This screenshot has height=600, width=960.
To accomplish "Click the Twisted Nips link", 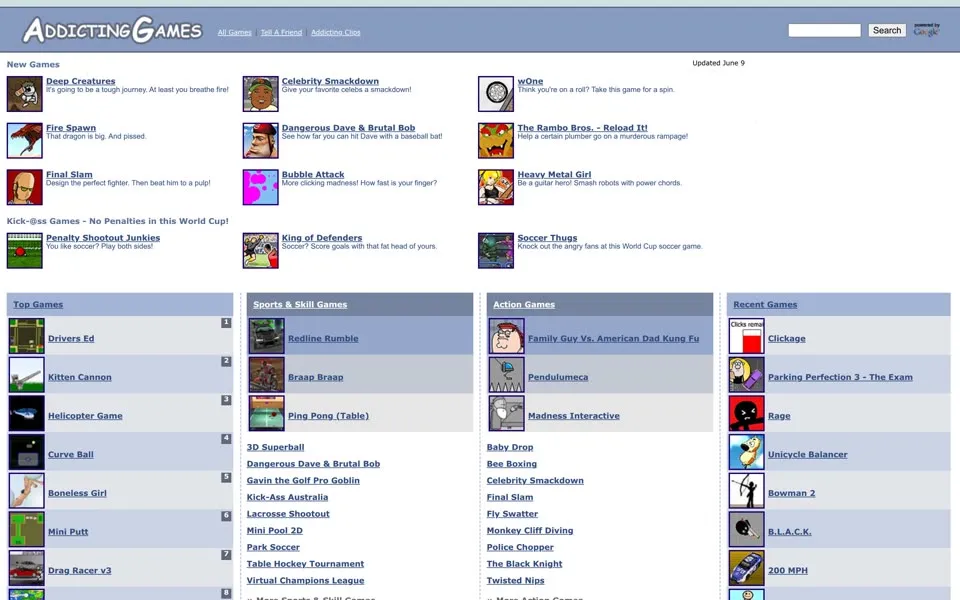I will tap(516, 580).
